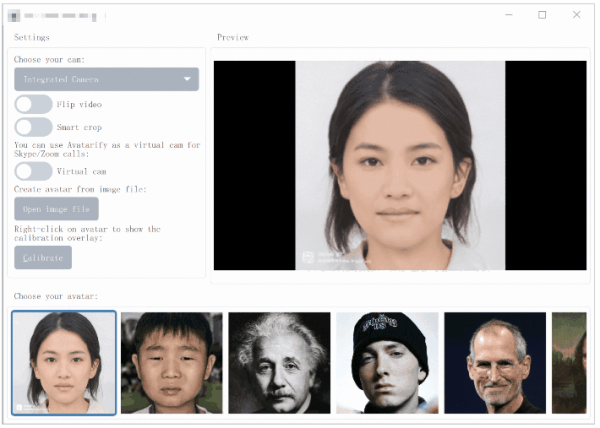Close the application window
The image size is (600, 428).
pyautogui.click(x=576, y=15)
